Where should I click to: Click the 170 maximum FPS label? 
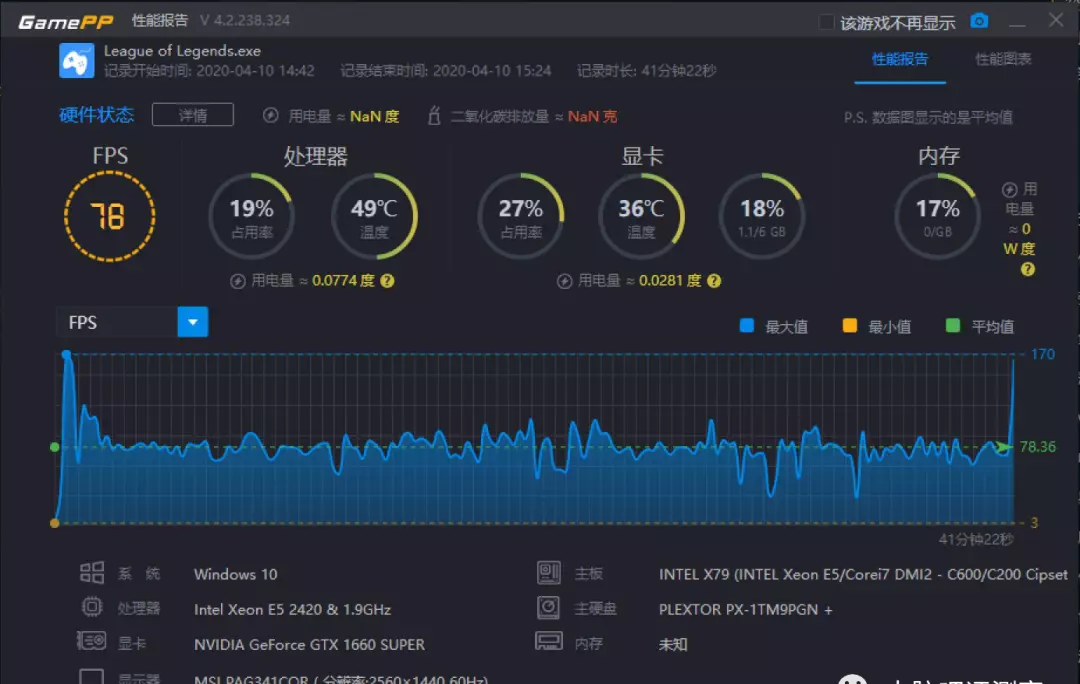(1042, 354)
